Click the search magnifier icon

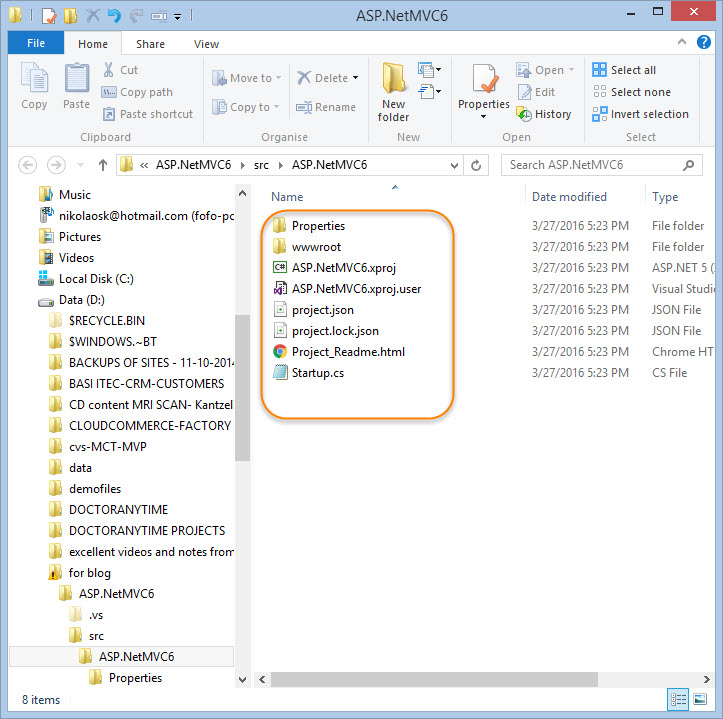pyautogui.click(x=688, y=165)
